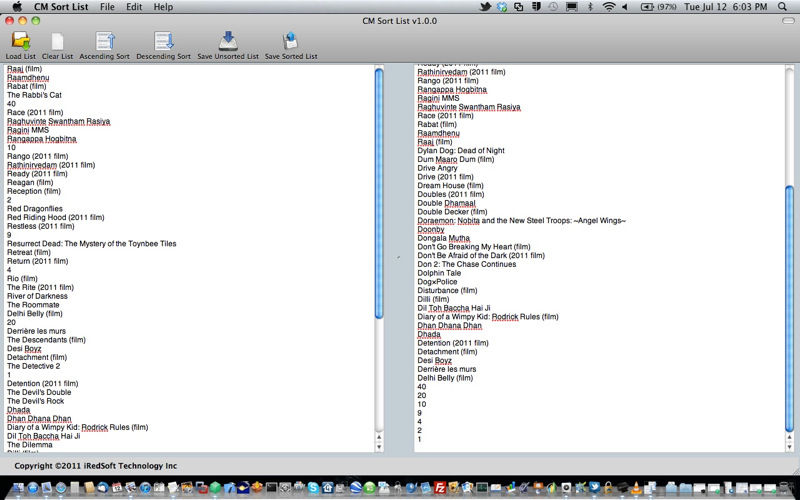Open the CM Sort List application menu
Image resolution: width=800 pixels, height=500 pixels.
[61, 7]
